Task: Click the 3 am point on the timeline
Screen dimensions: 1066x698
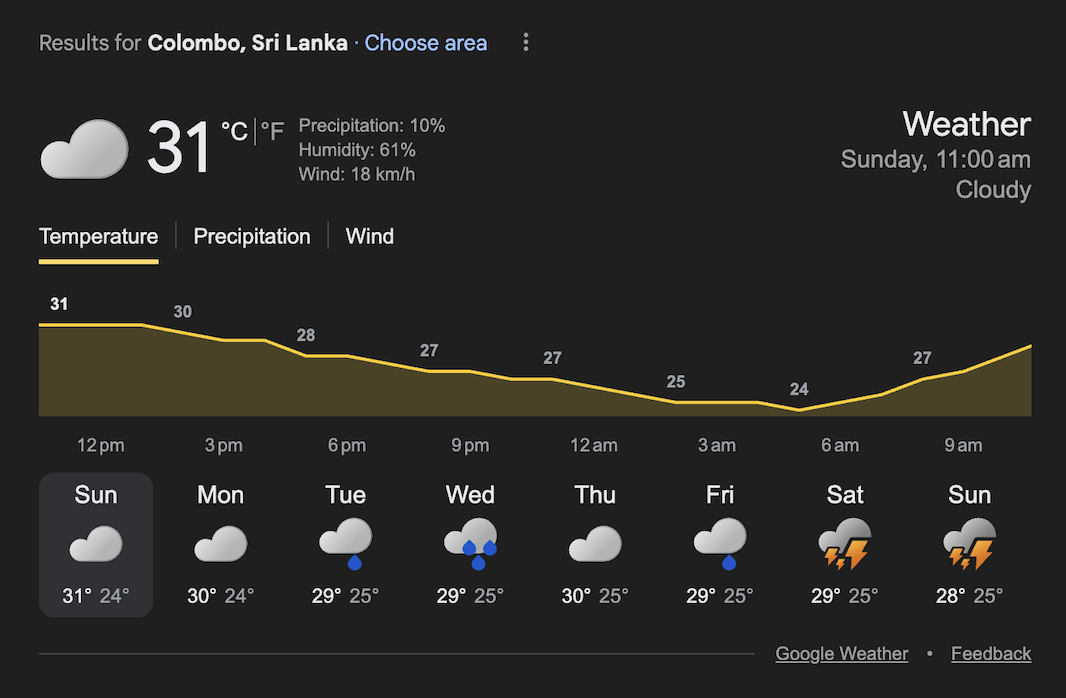Action: (717, 445)
